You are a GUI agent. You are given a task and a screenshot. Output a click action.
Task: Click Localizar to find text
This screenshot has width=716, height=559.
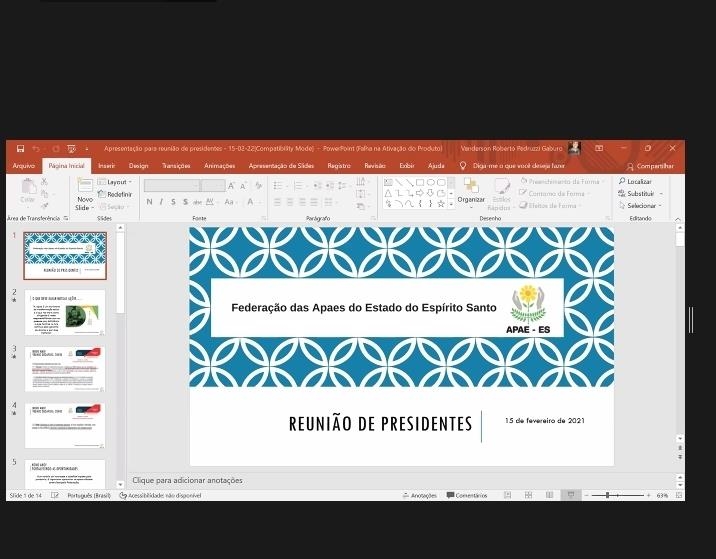coord(635,181)
